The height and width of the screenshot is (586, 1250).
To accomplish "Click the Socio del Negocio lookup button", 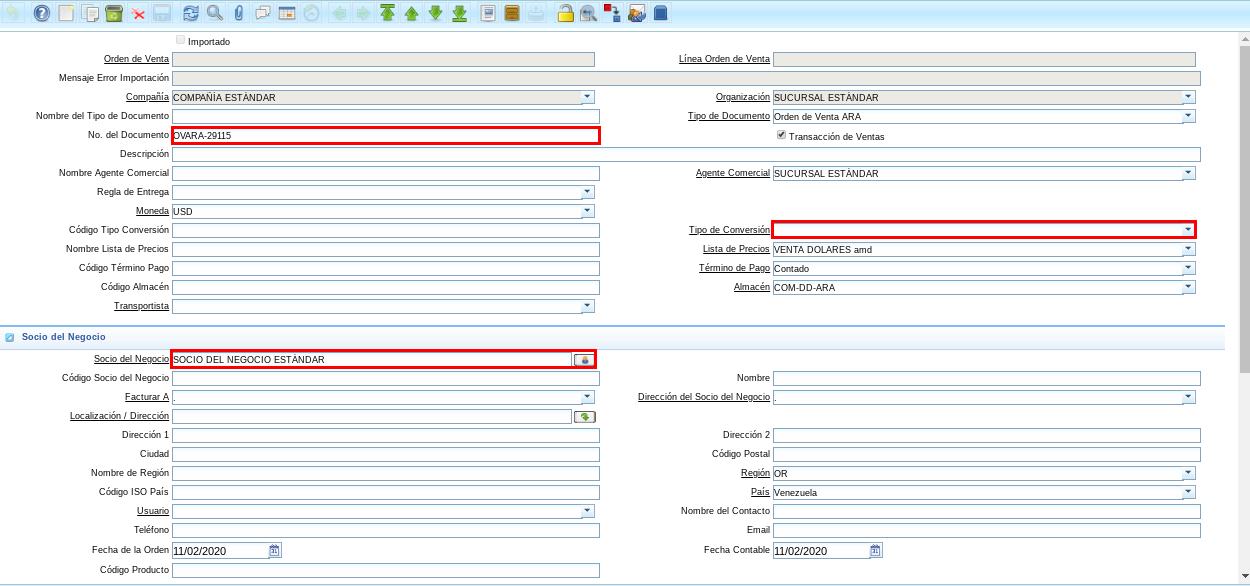I will pyautogui.click(x=584, y=359).
